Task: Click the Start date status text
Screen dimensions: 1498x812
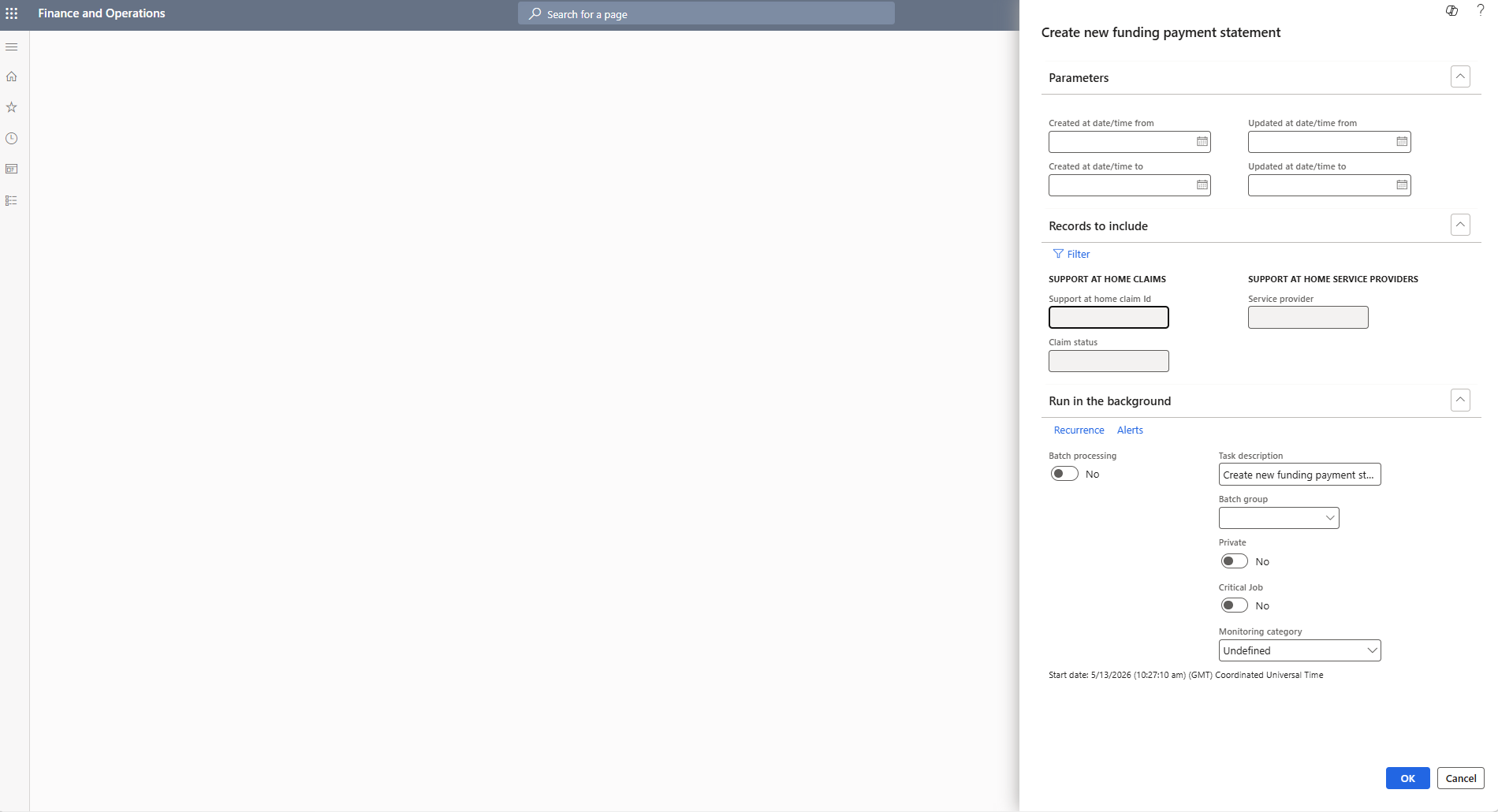Action: (1186, 675)
